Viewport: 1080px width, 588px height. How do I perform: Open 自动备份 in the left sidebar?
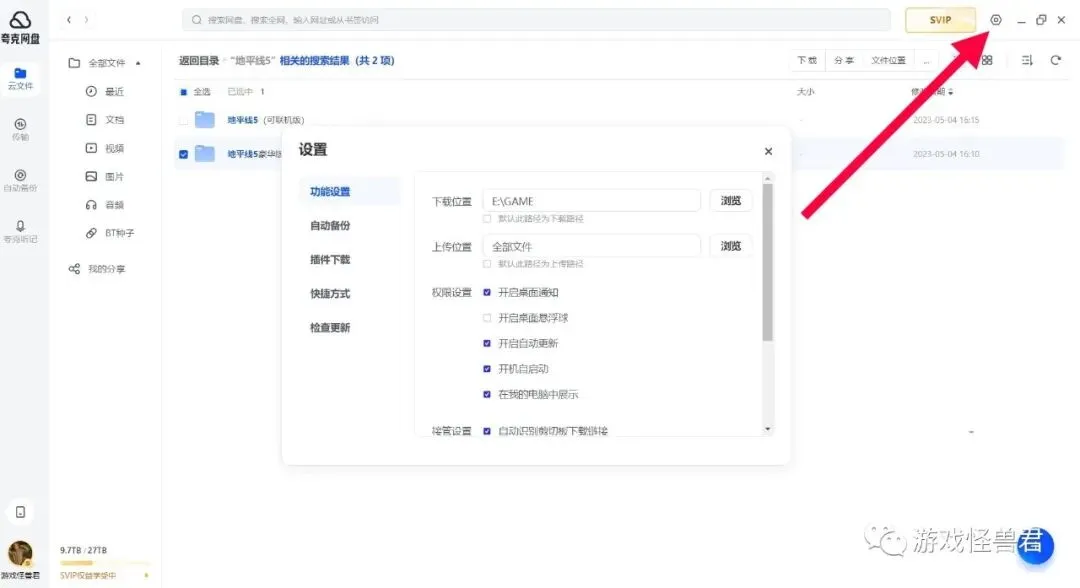point(20,180)
